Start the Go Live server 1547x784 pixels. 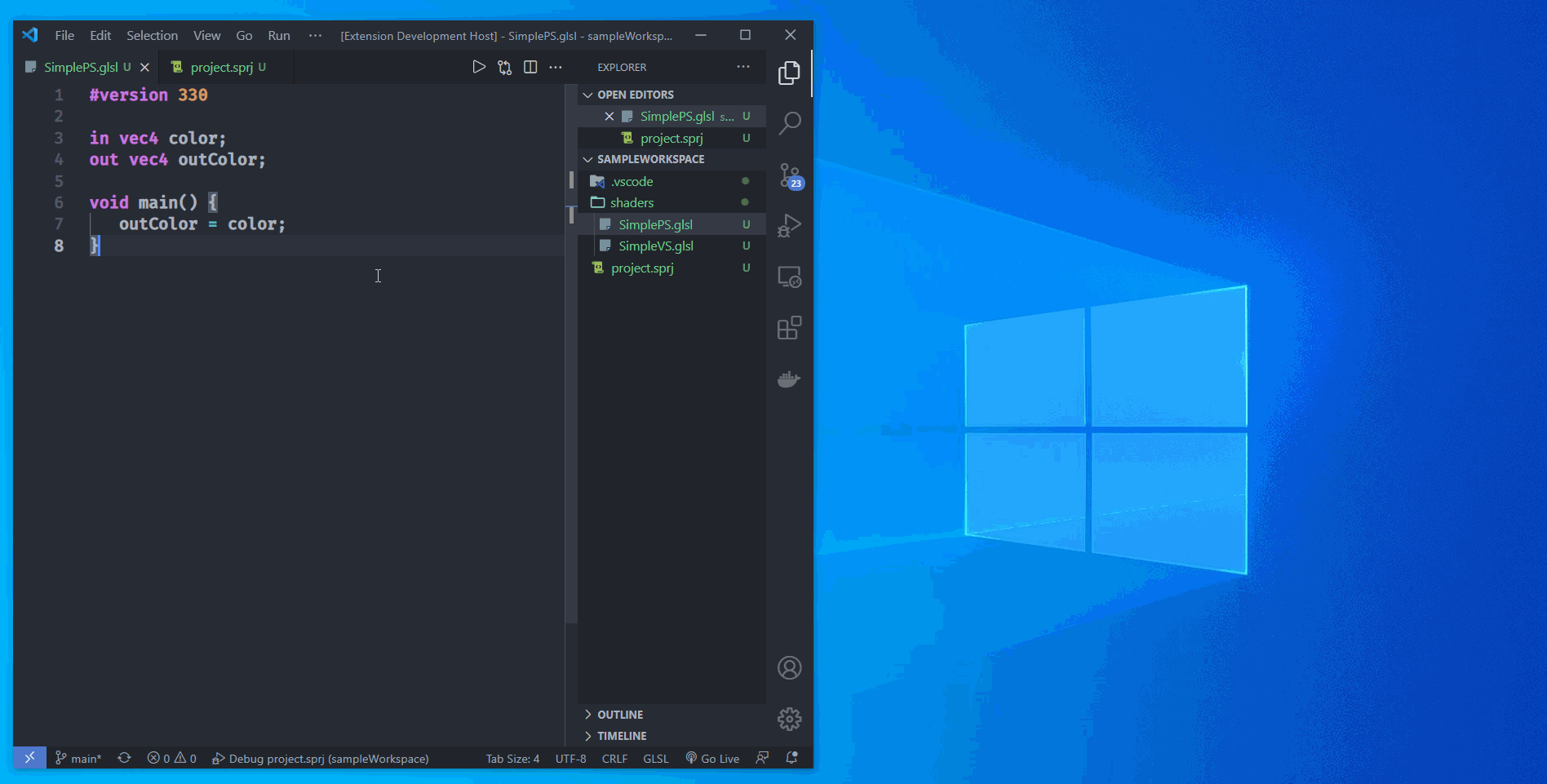tap(712, 758)
